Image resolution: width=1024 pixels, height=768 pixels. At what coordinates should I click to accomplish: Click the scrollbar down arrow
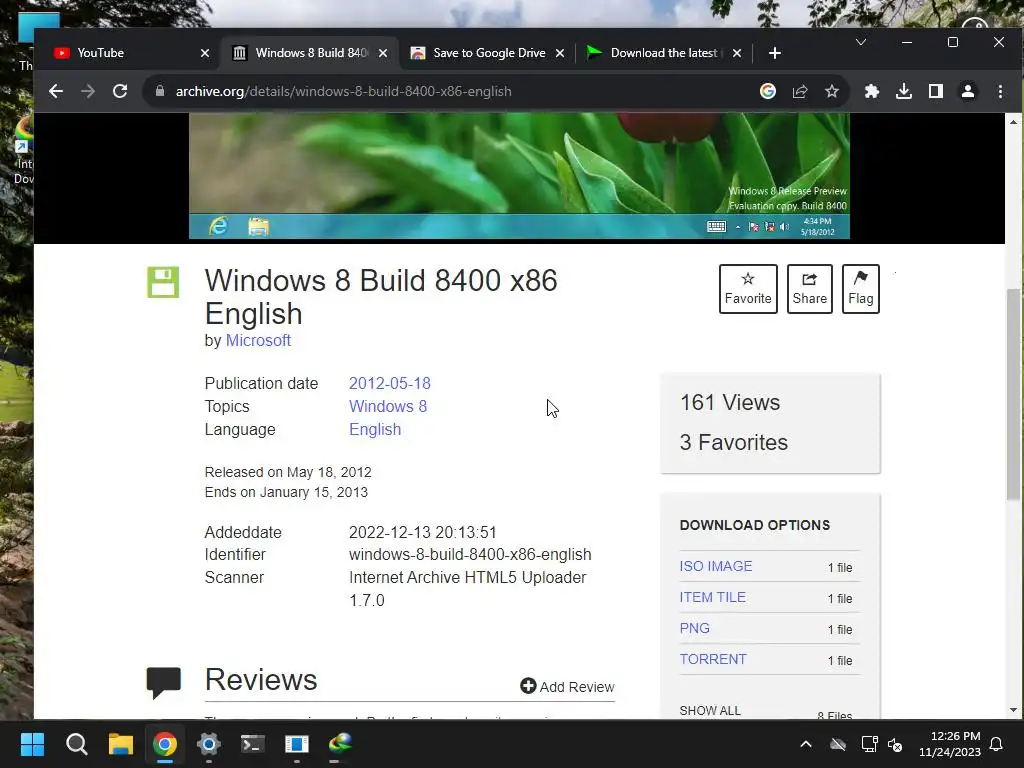coord(1013,710)
